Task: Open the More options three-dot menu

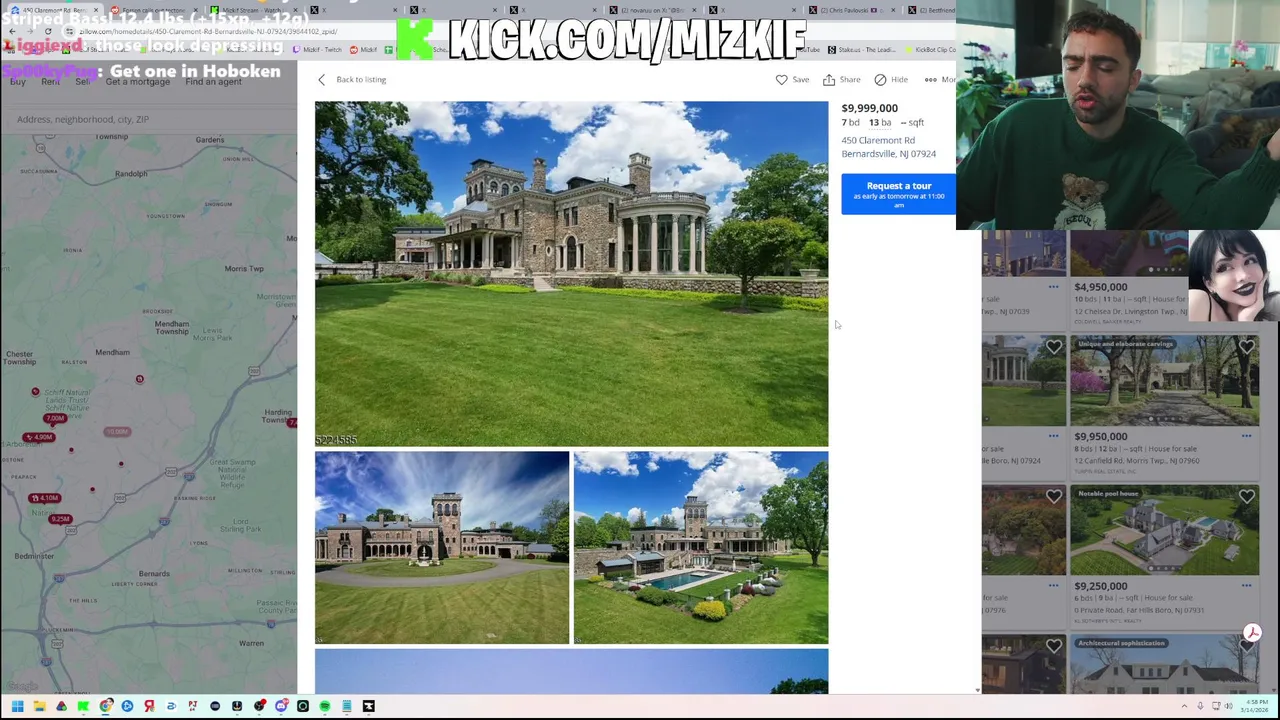Action: (931, 79)
